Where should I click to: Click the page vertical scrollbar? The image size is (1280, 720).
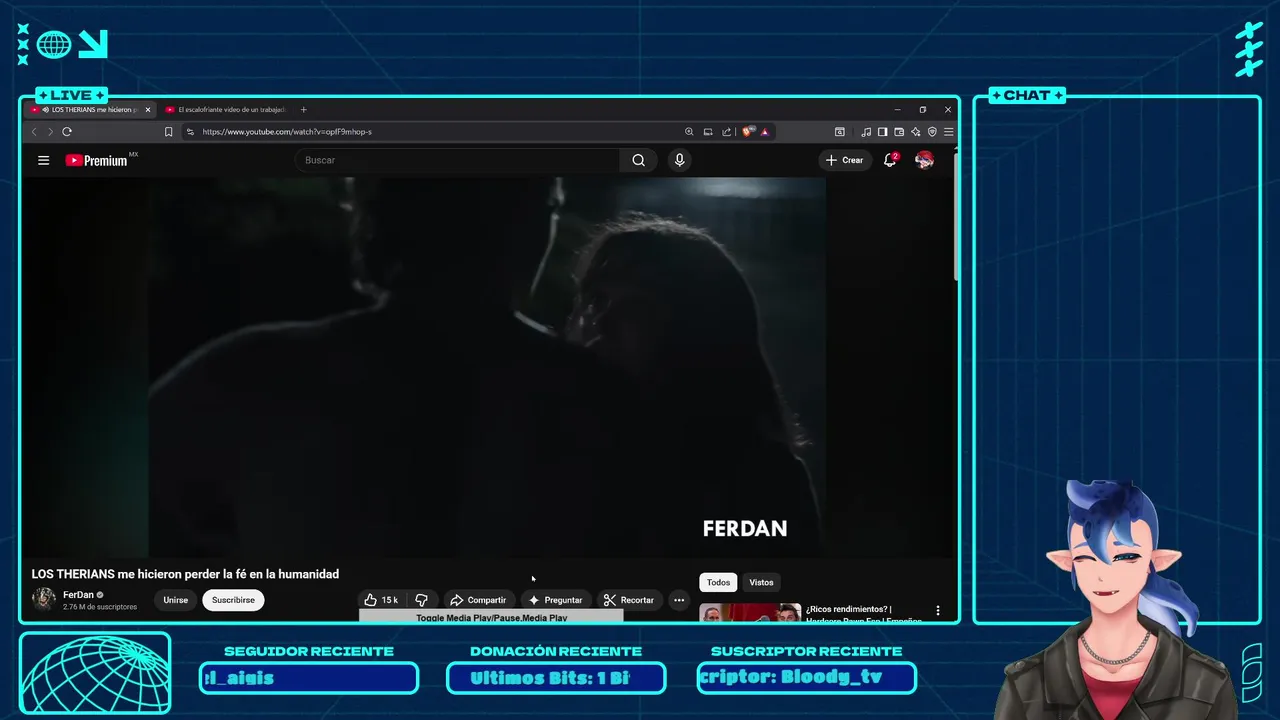click(955, 215)
